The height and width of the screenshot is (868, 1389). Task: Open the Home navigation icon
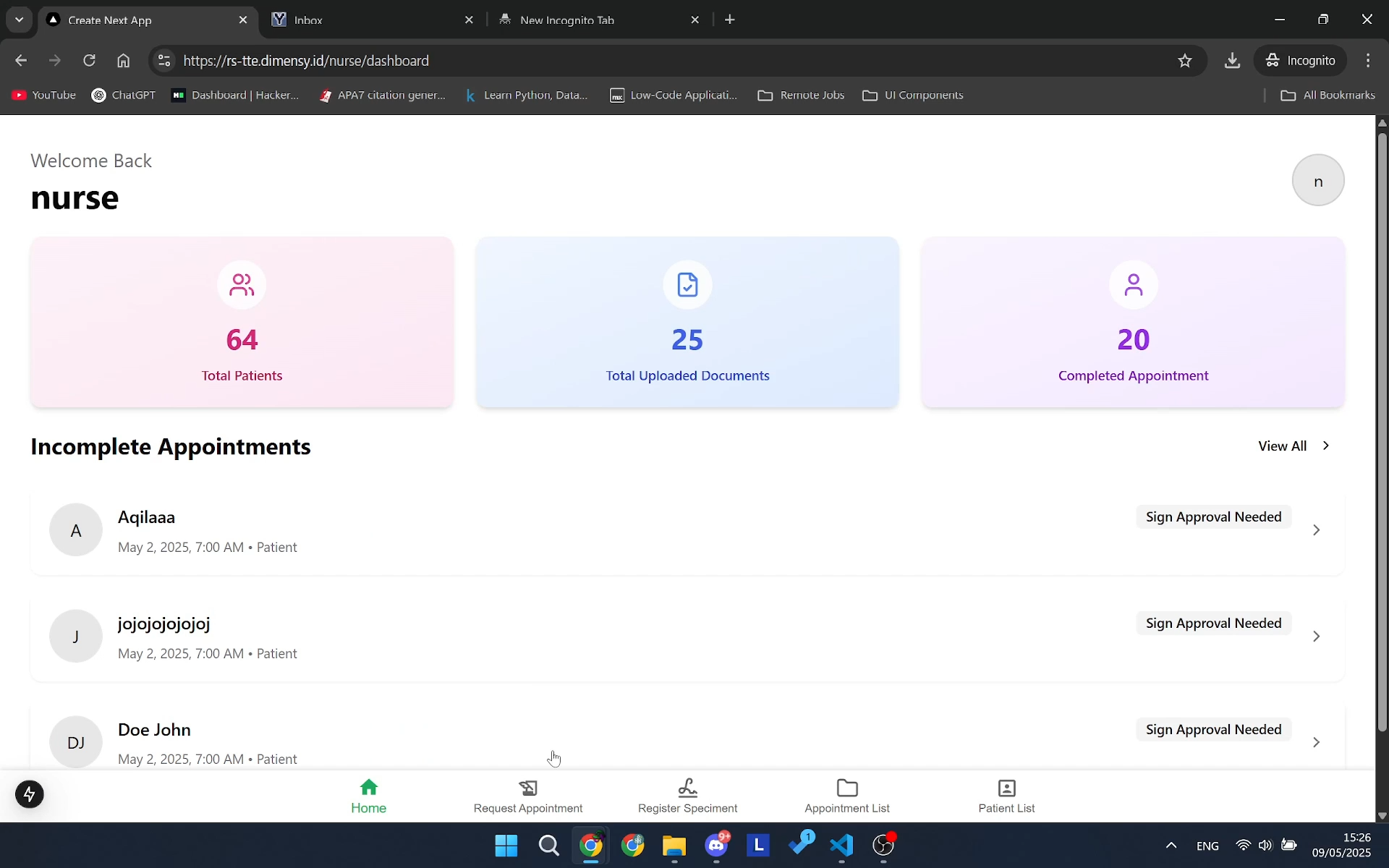368,796
